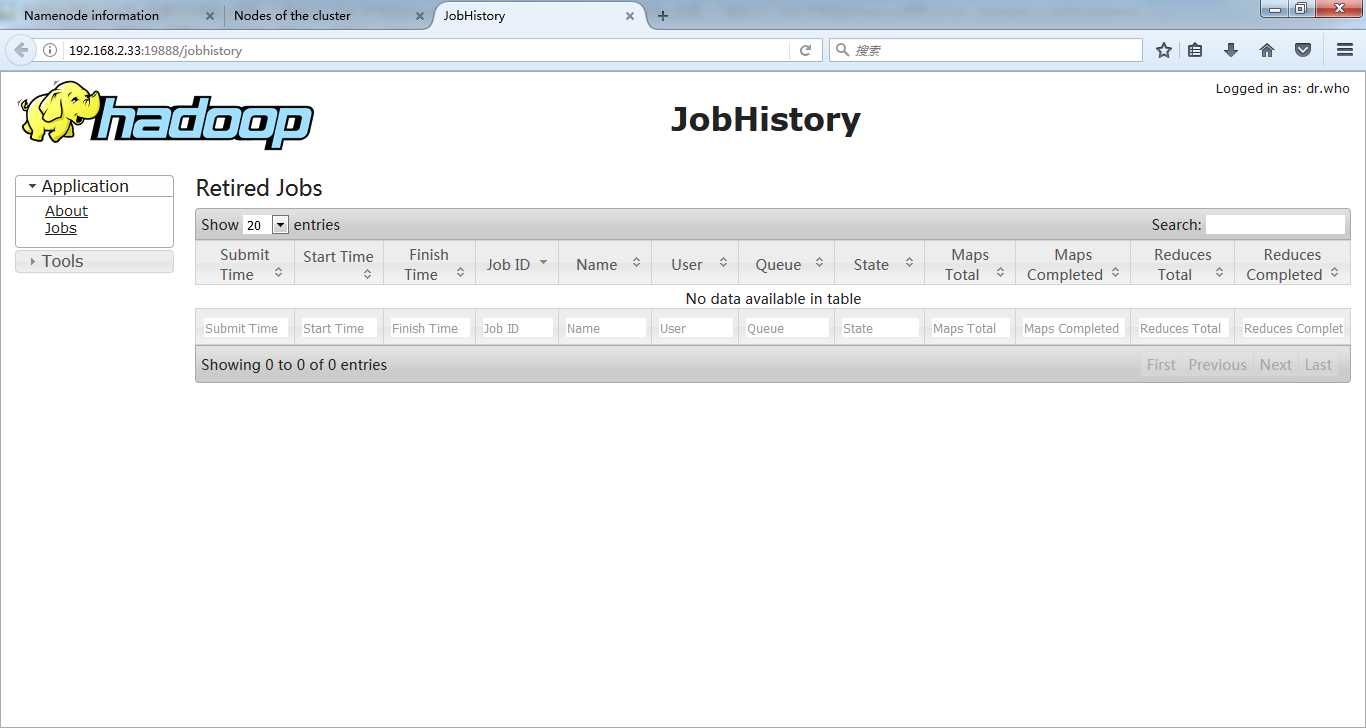The image size is (1366, 728).
Task: Click the browser search box
Action: pyautogui.click(x=985, y=50)
